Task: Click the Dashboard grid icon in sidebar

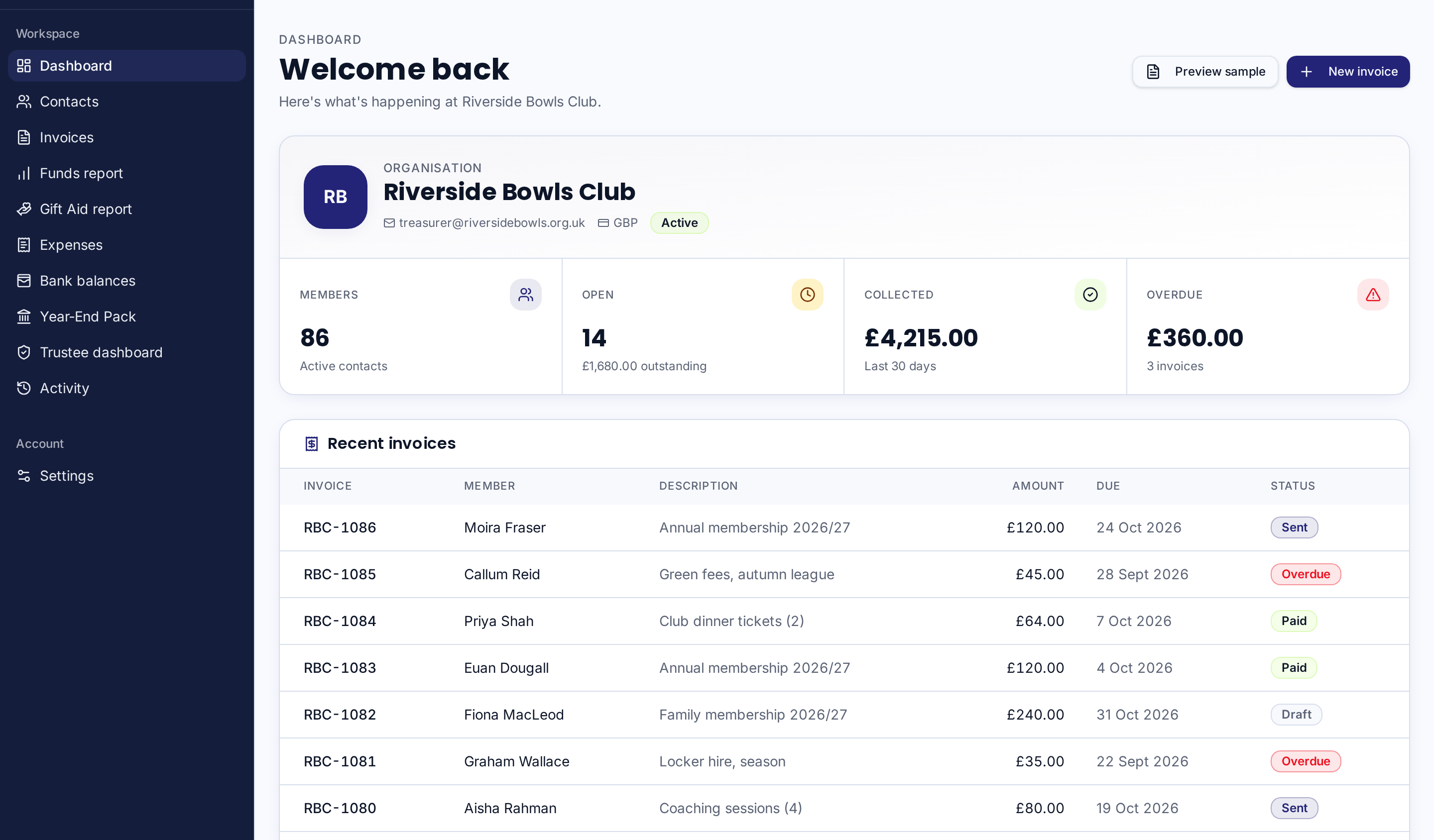Action: pos(24,66)
